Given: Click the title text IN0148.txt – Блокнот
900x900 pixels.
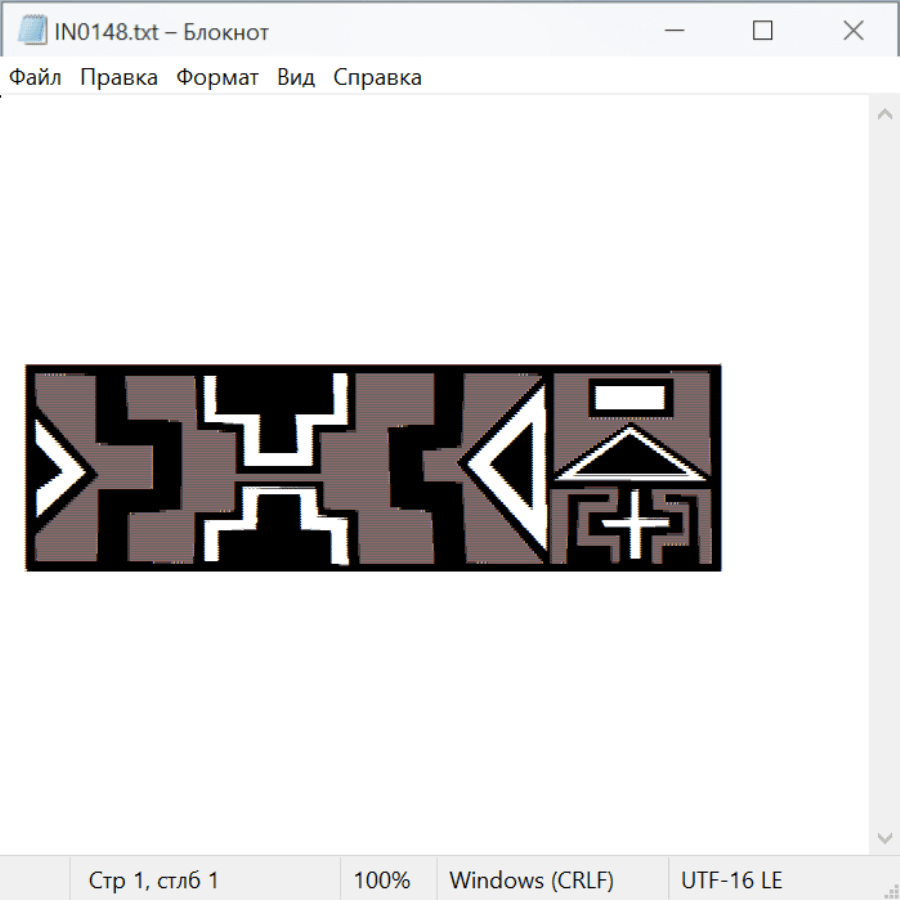Looking at the screenshot, I should pos(162,32).
